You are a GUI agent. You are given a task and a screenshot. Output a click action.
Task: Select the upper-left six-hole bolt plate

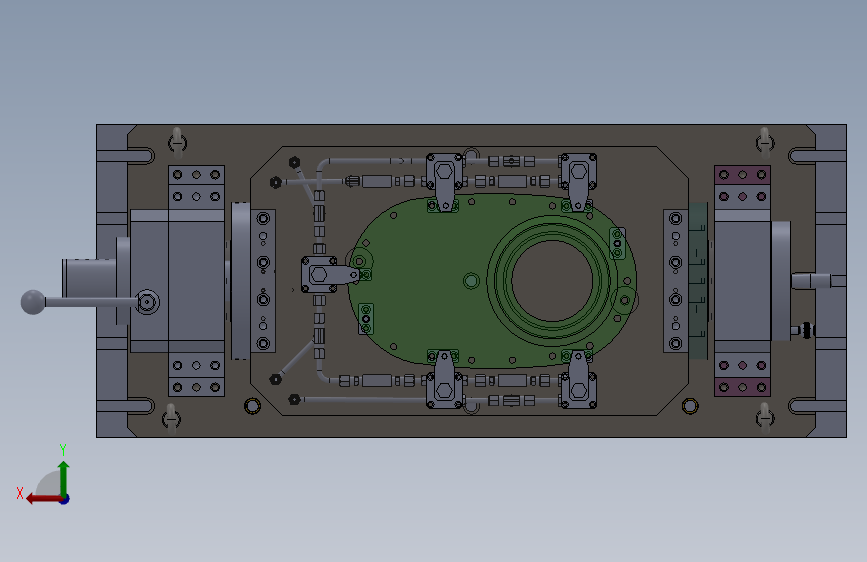(x=196, y=186)
